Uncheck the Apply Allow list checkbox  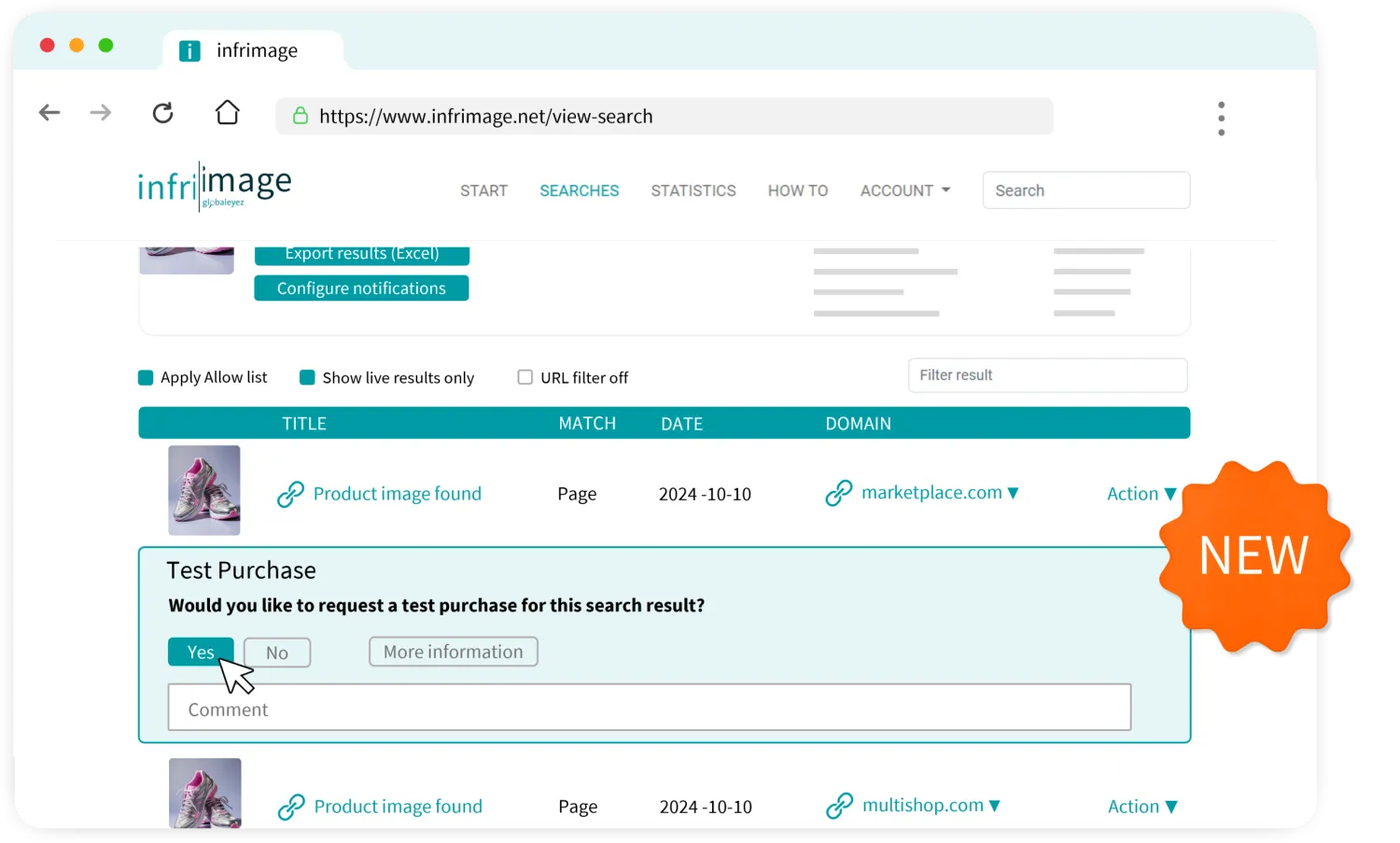click(146, 377)
